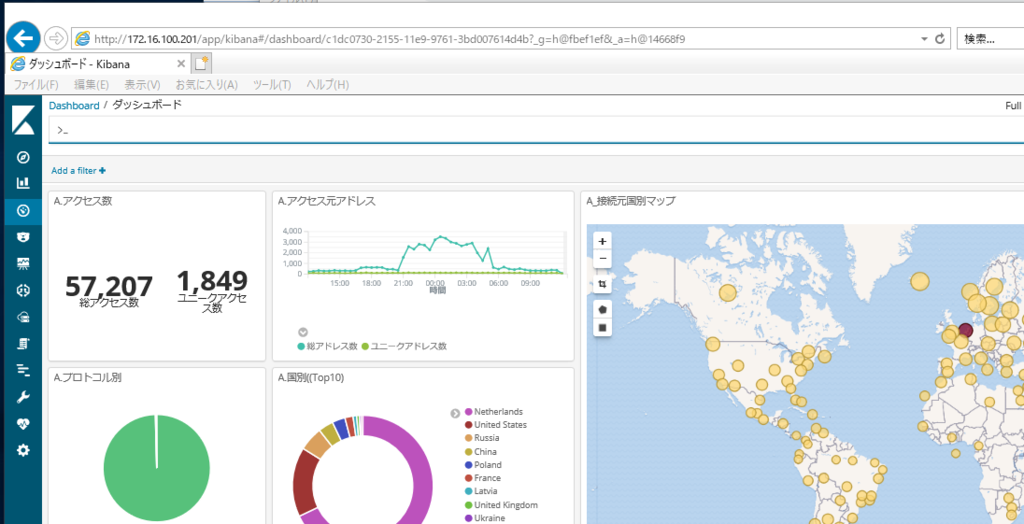The height and width of the screenshot is (524, 1024).
Task: Select Latvia in the country legend
Action: pyautogui.click(x=480, y=491)
